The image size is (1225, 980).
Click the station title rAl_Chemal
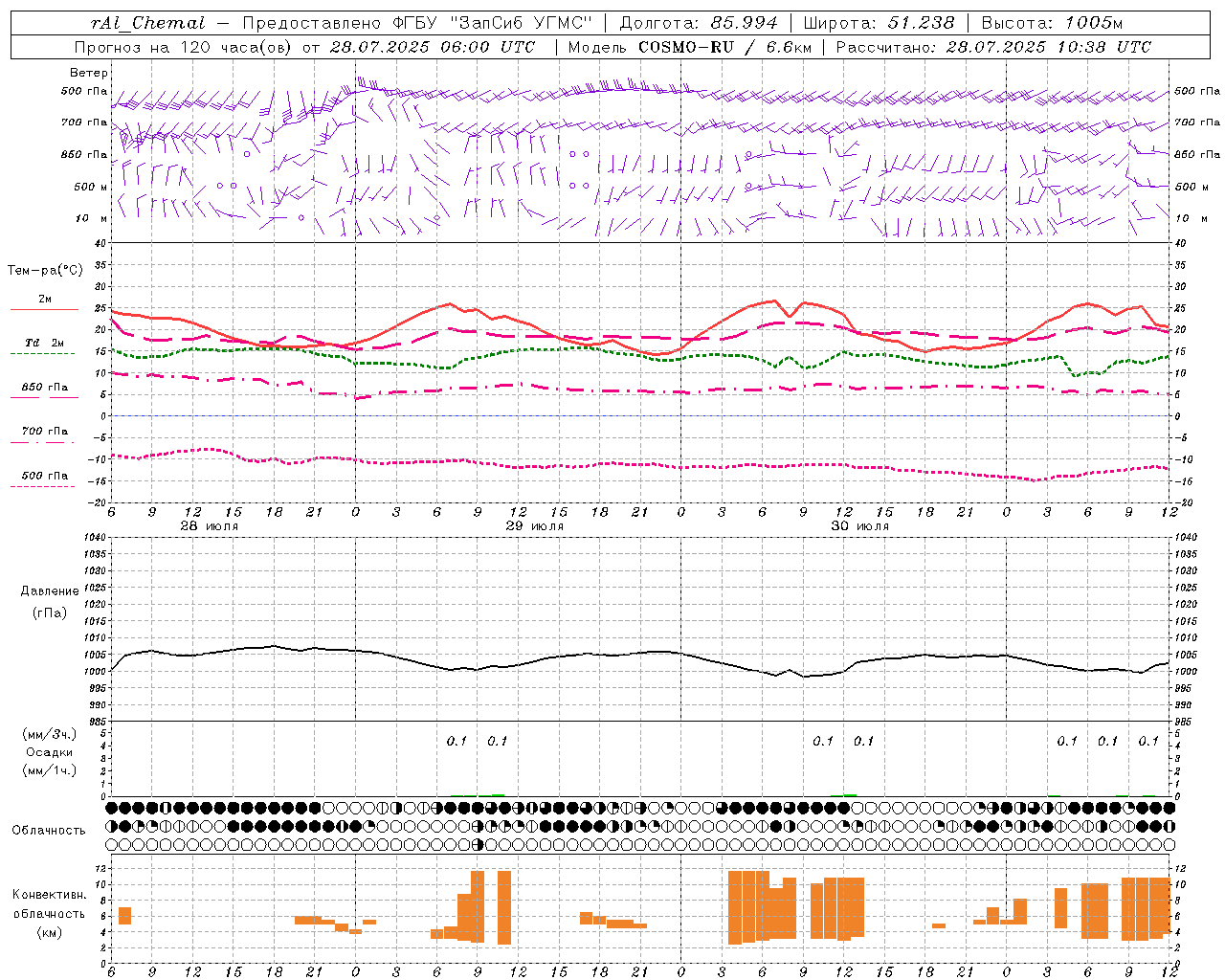point(147,23)
